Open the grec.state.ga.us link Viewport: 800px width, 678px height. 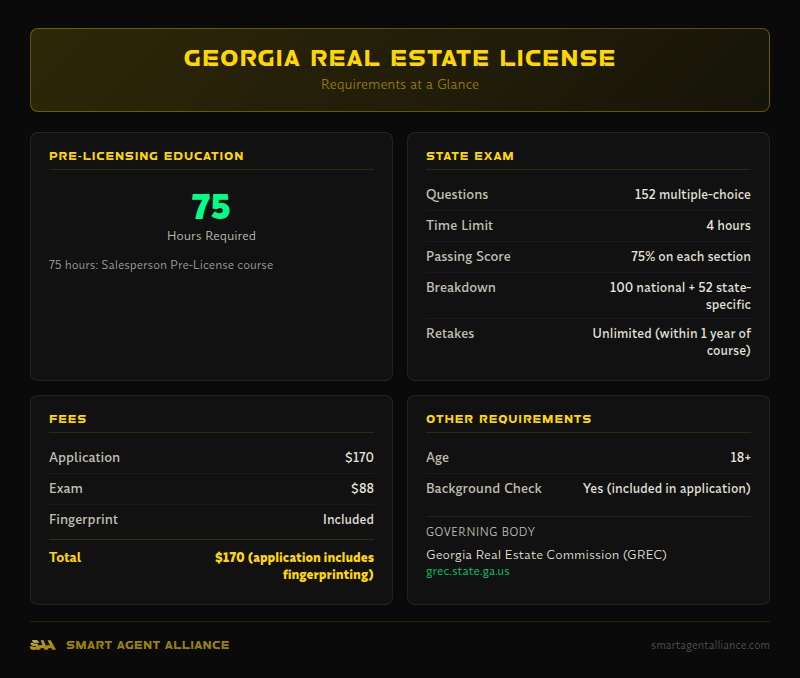468,571
